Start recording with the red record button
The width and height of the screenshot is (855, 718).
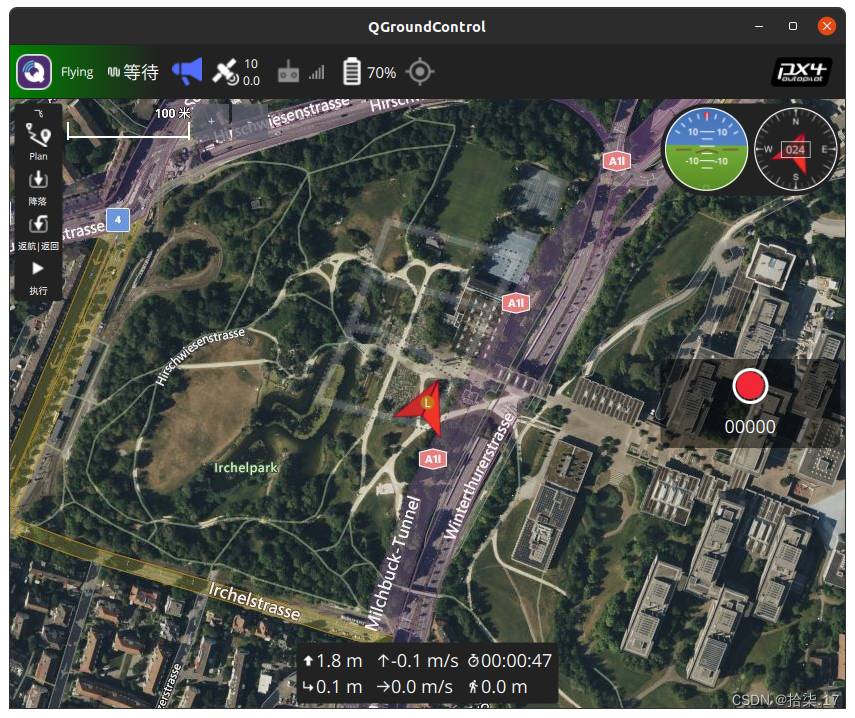(749, 386)
